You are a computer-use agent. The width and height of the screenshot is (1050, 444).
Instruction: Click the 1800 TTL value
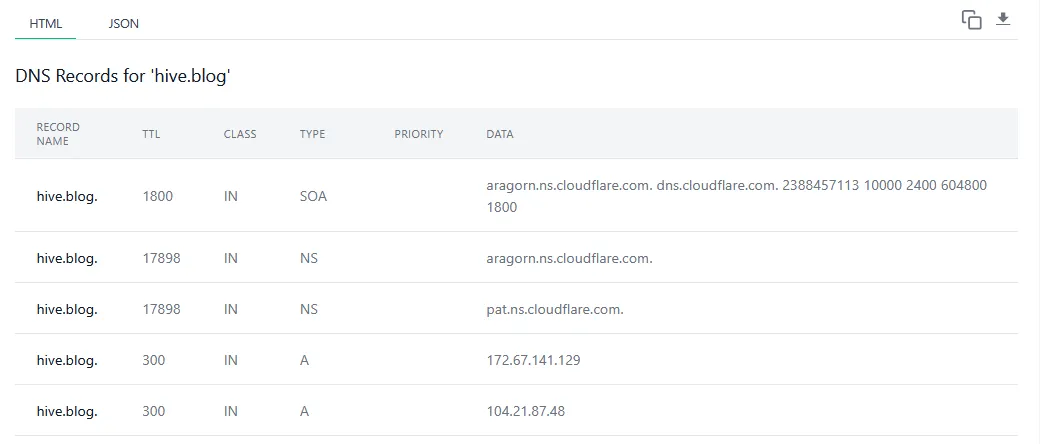coord(157,197)
